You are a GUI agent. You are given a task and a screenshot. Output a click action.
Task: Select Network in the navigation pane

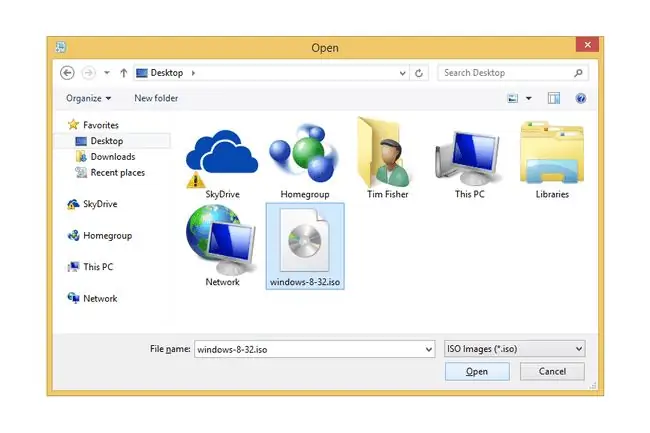(x=92, y=298)
